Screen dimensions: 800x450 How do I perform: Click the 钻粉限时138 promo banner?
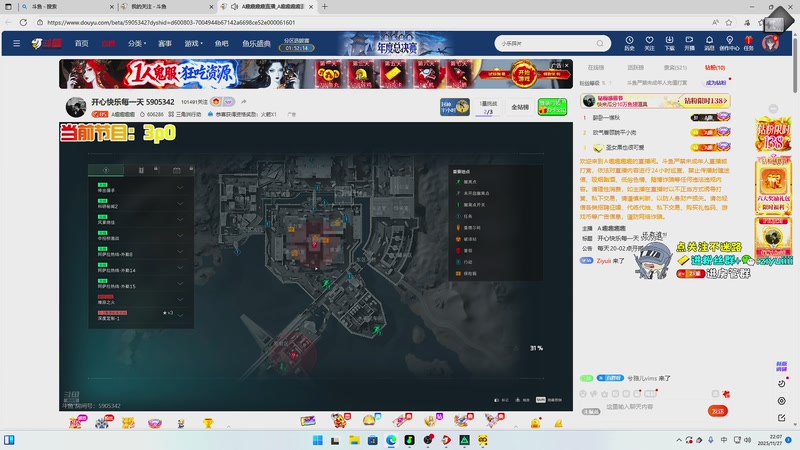(x=655, y=101)
